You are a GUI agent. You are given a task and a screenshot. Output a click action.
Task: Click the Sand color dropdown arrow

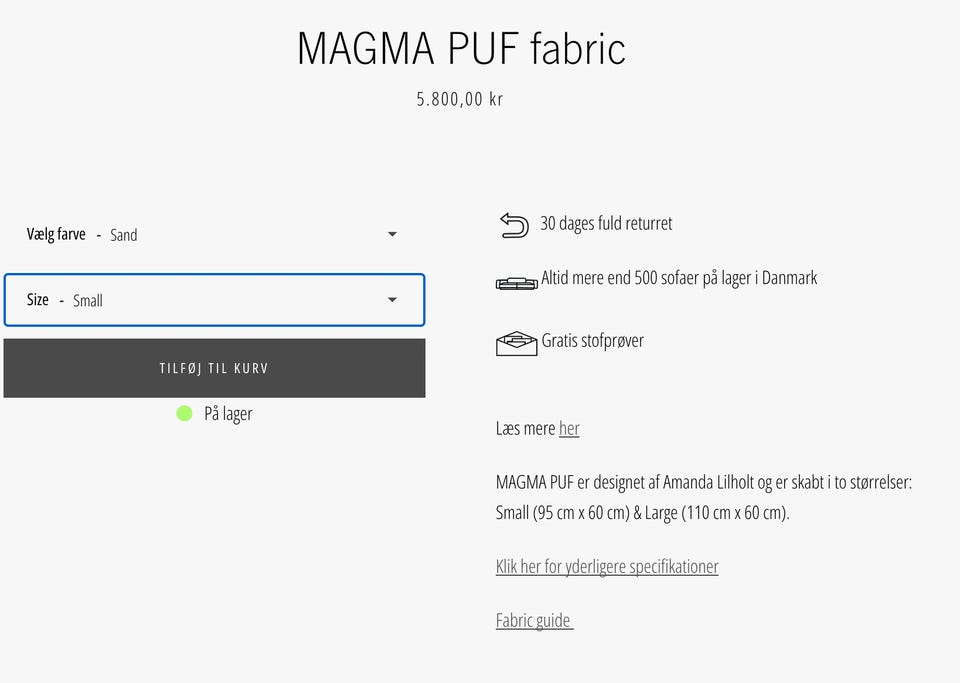click(x=392, y=235)
